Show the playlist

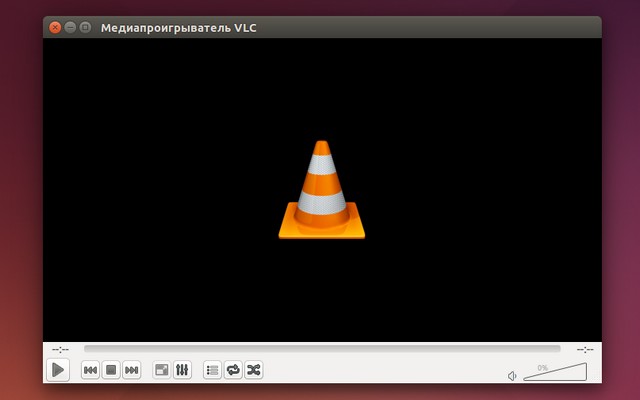[x=212, y=370]
